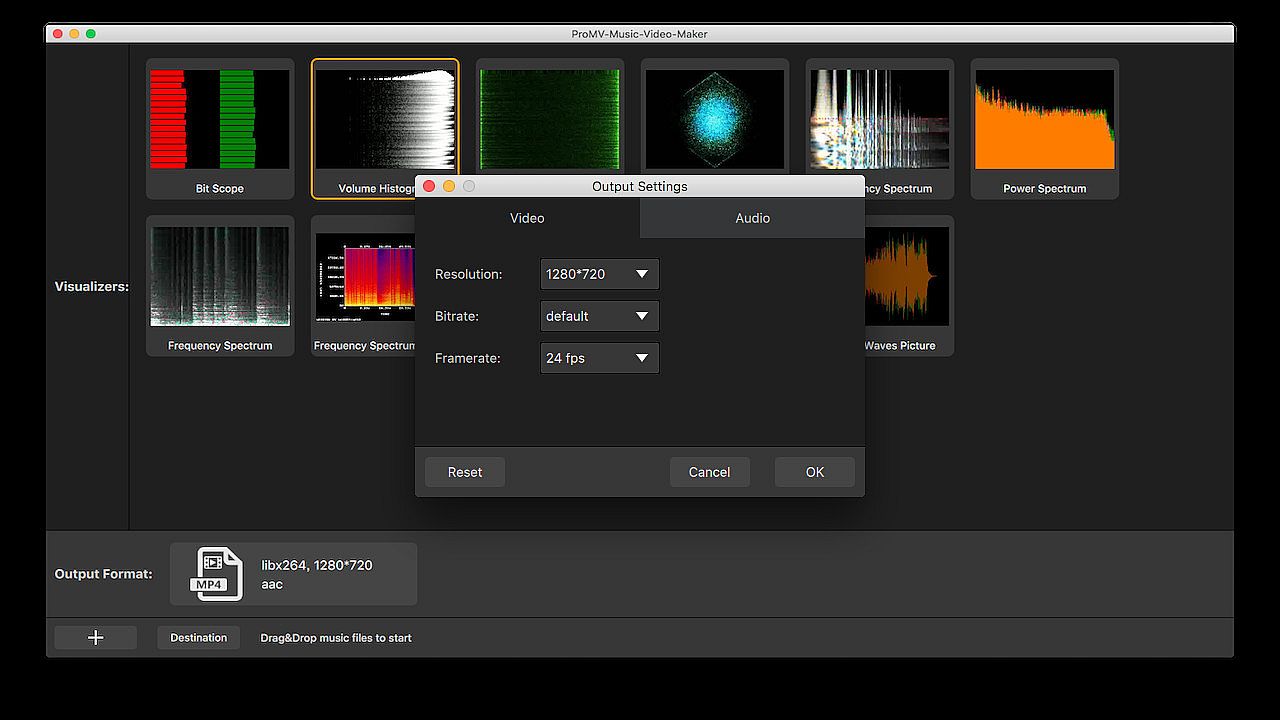1280x720 pixels.
Task: Select the Bit Scope visualizer
Action: (x=220, y=128)
